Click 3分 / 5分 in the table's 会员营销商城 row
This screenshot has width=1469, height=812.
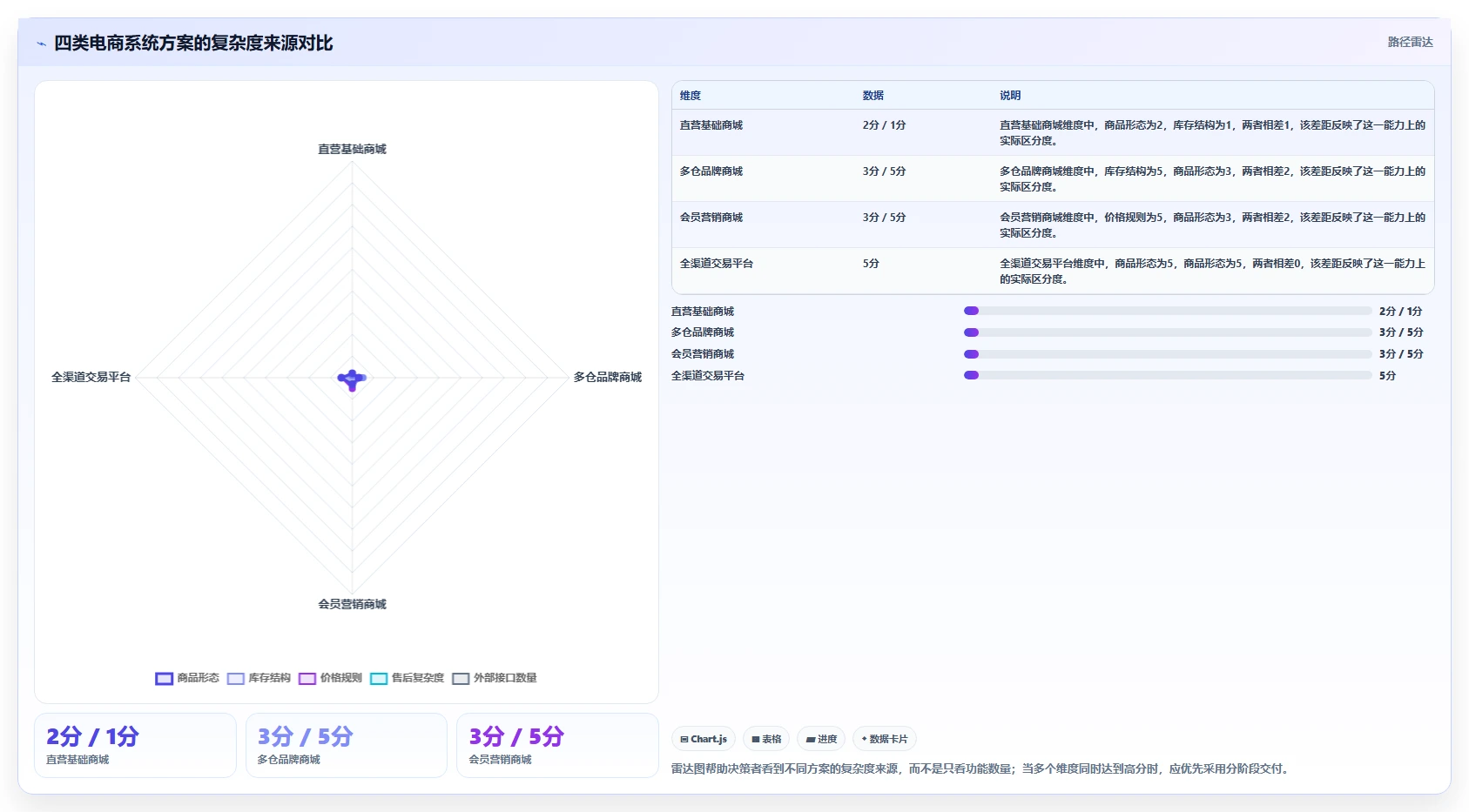click(884, 218)
